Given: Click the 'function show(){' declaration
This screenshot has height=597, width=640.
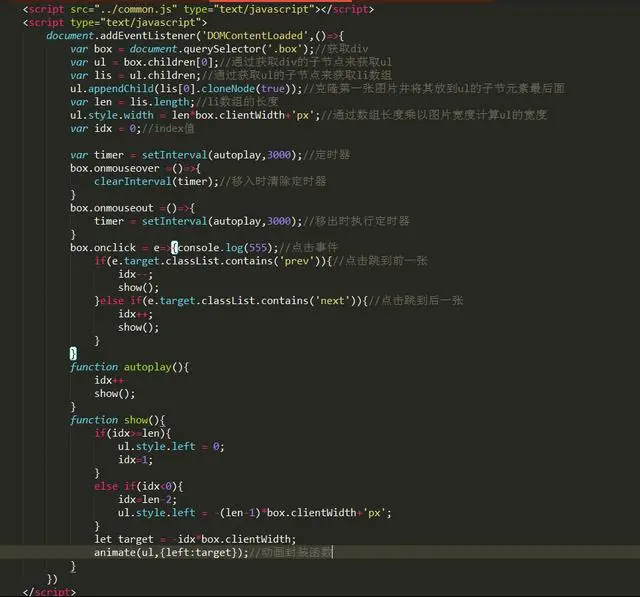Looking at the screenshot, I should [118, 420].
